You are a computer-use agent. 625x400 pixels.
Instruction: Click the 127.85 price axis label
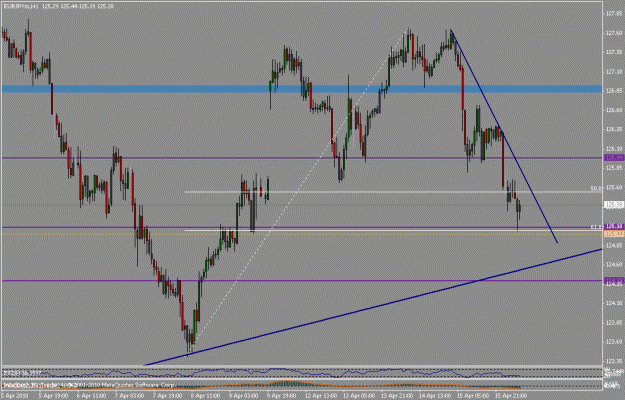coord(614,13)
